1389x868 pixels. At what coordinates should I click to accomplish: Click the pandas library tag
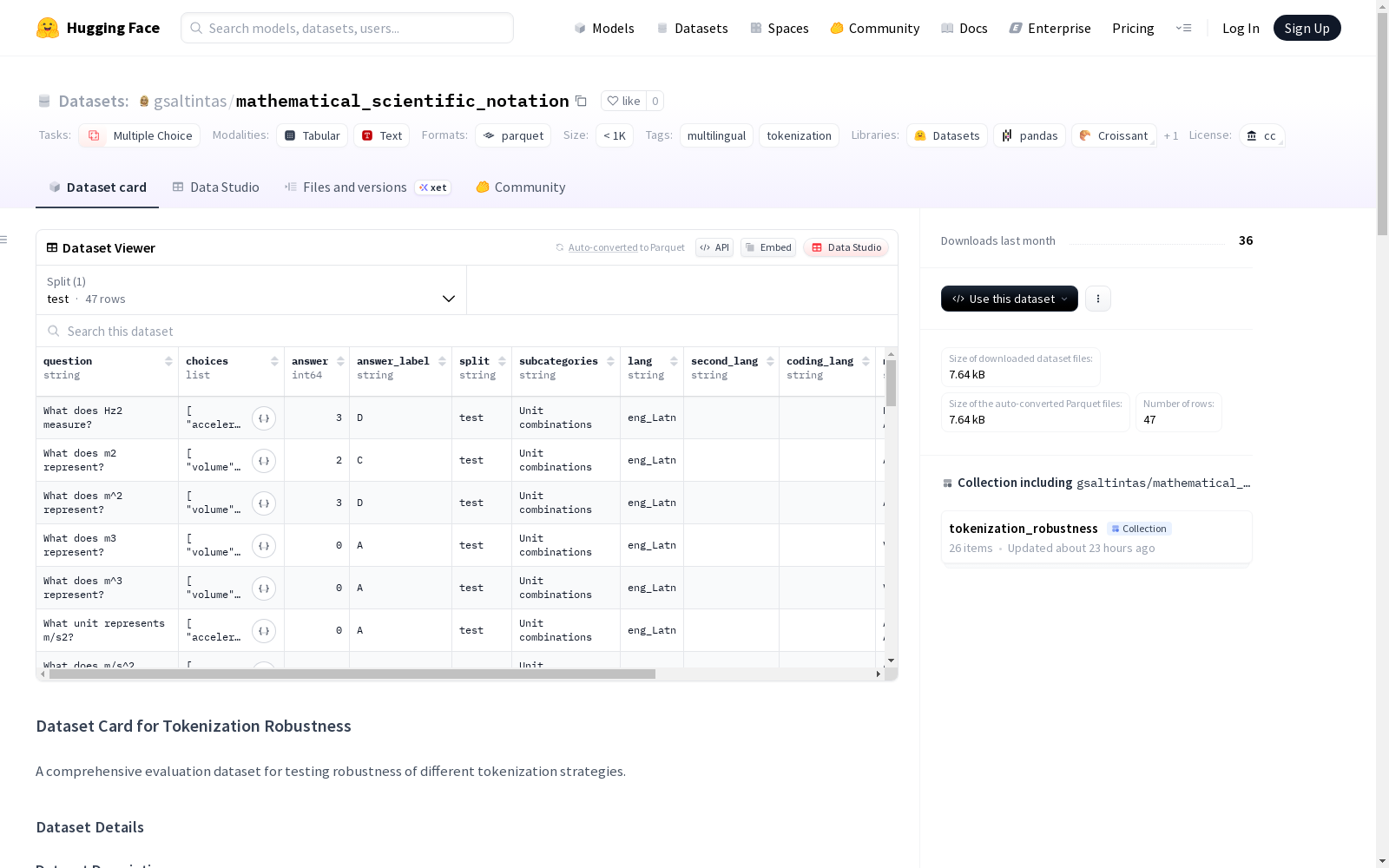pyautogui.click(x=1030, y=135)
